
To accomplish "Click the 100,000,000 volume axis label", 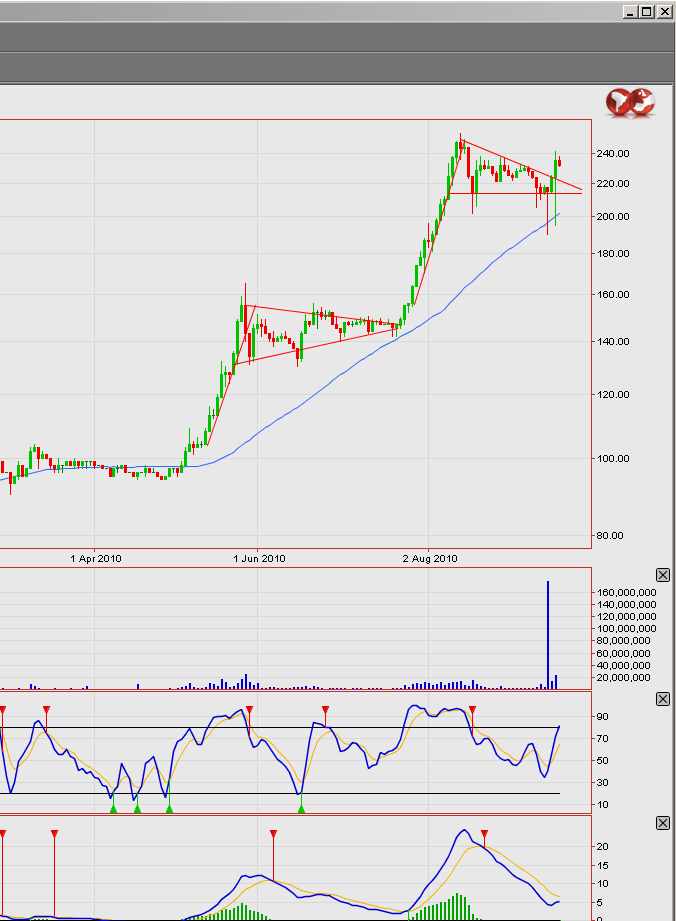I will [x=626, y=628].
